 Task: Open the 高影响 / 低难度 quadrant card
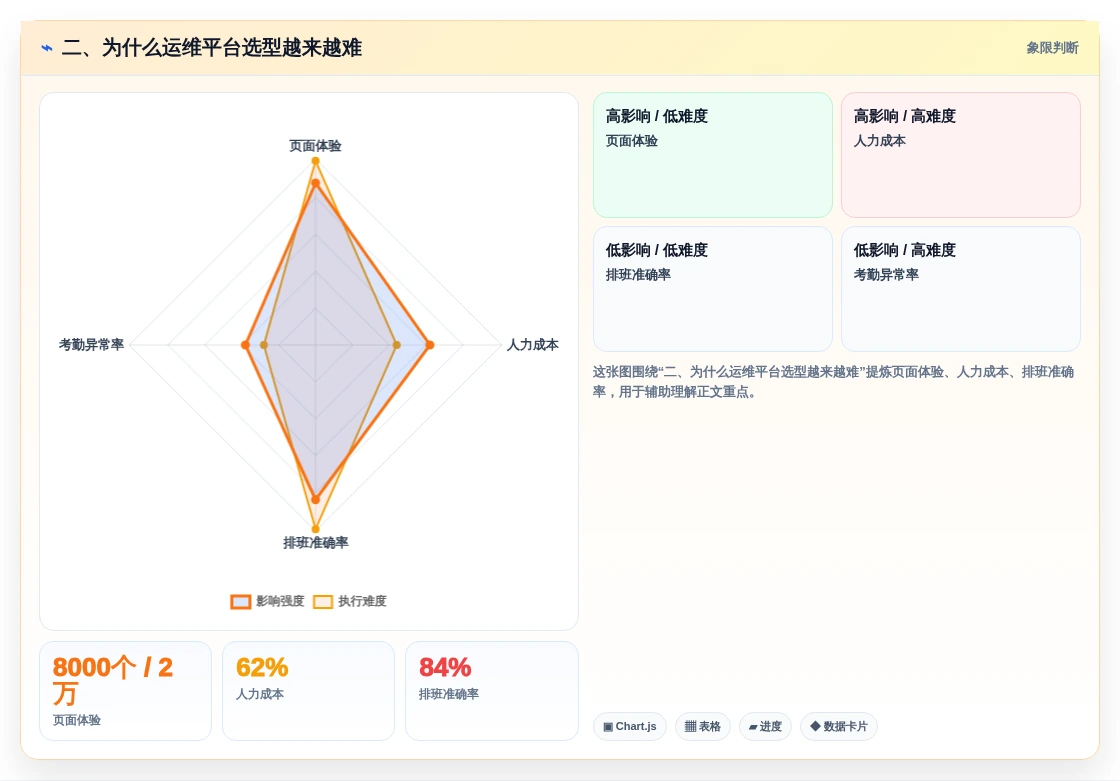coord(713,154)
